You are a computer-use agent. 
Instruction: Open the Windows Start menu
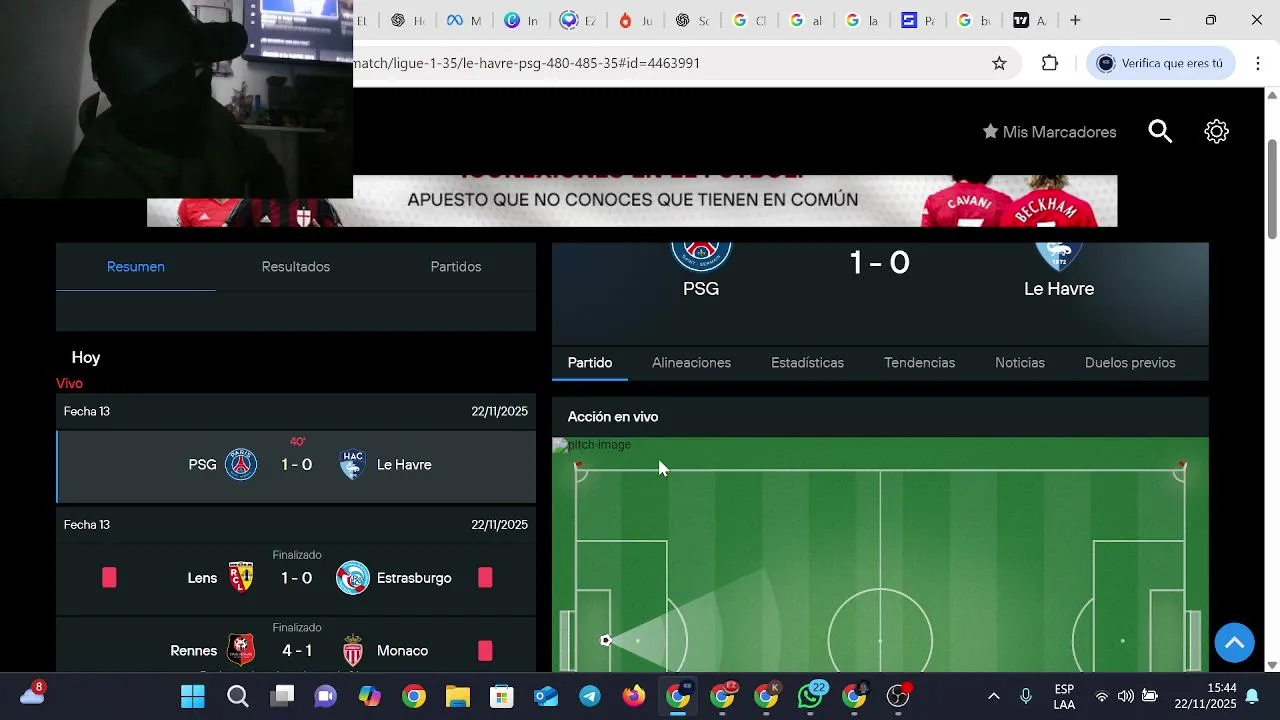[193, 696]
